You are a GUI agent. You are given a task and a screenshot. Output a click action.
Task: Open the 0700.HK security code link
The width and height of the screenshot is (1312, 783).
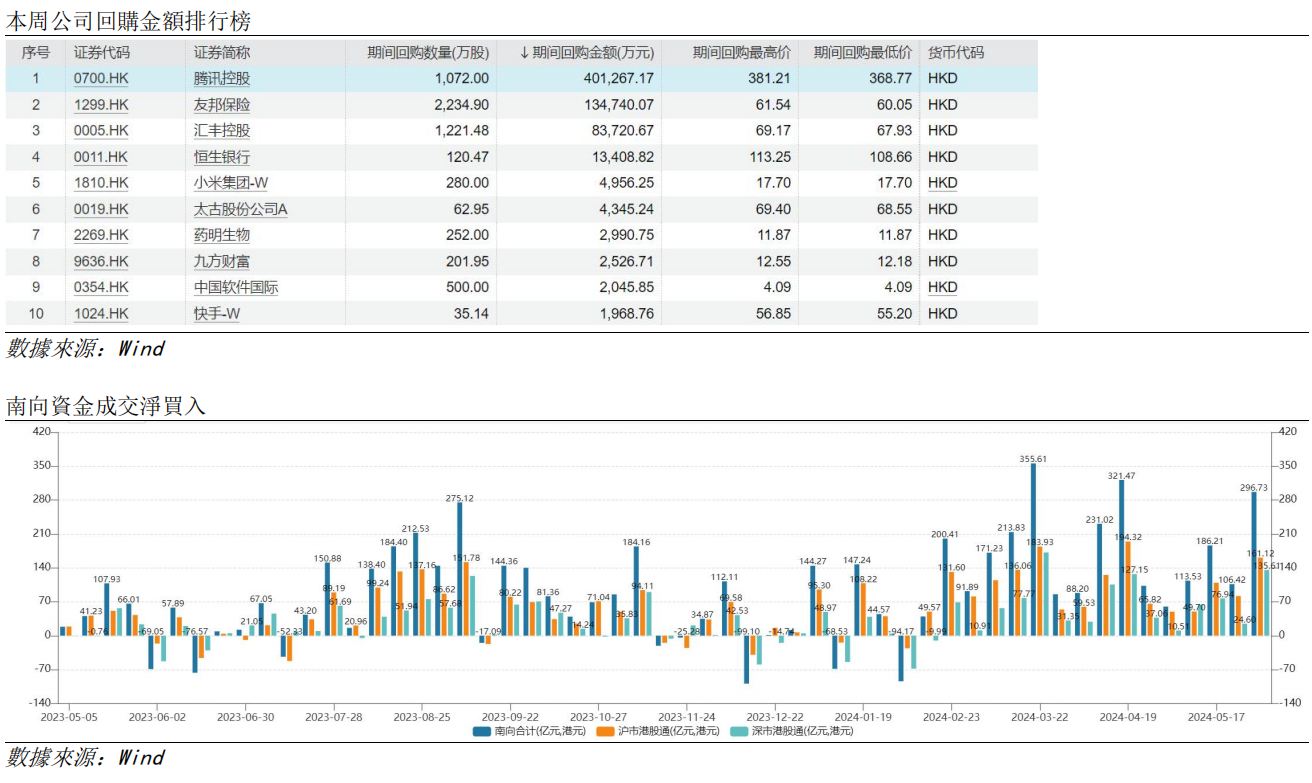coord(101,78)
